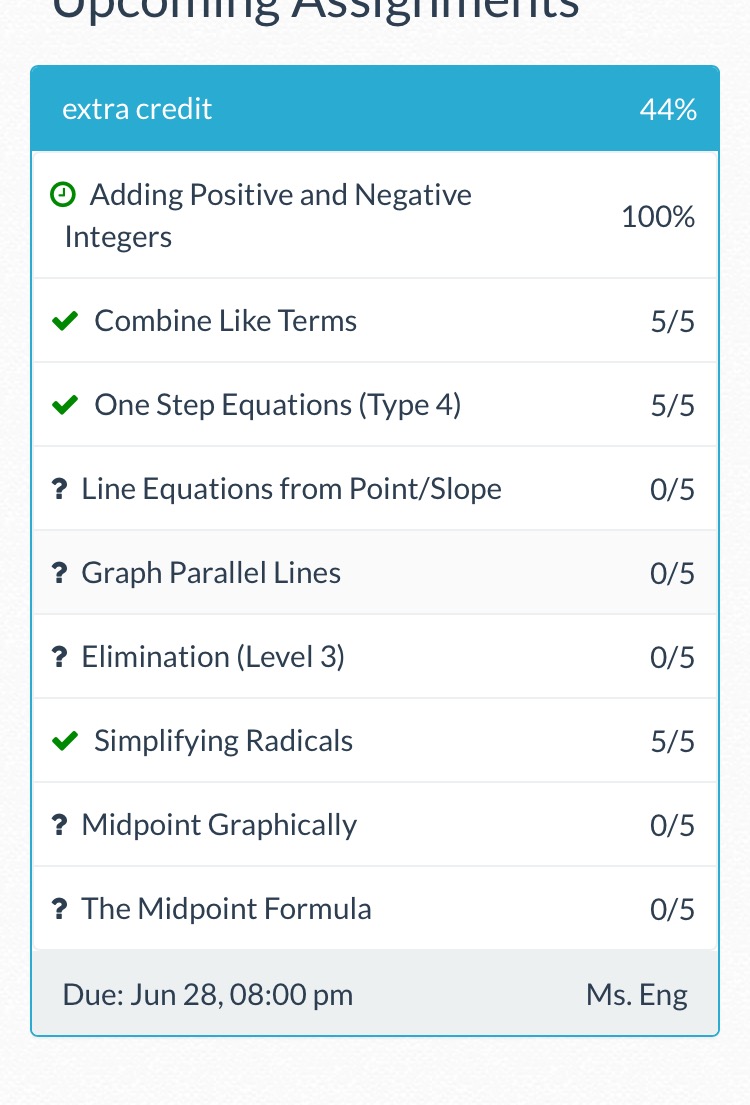Screen dimensions: 750x1105
Task: Click the extra credit header title
Action: point(137,109)
